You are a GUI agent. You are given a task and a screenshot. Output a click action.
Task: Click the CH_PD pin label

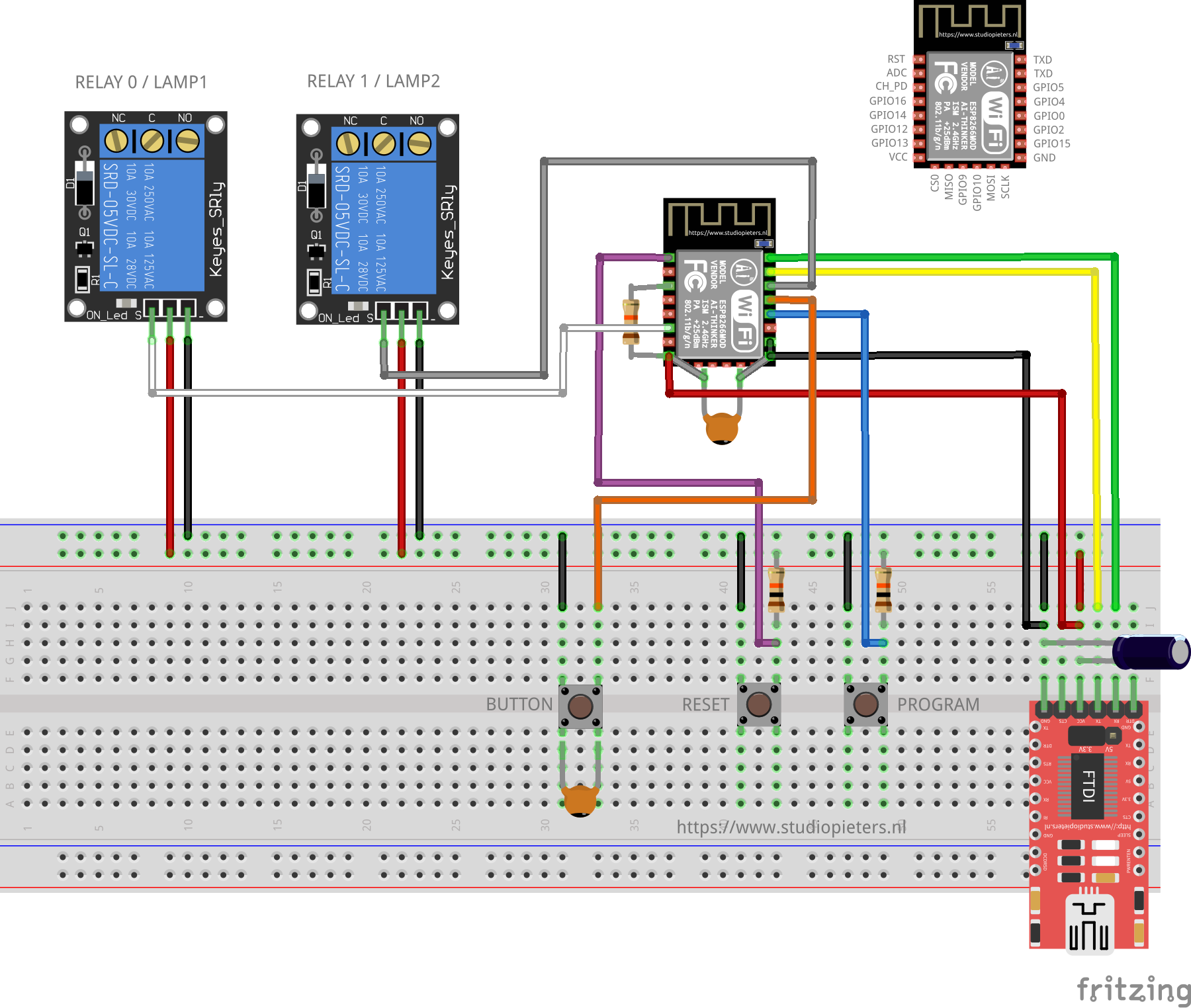click(x=891, y=87)
